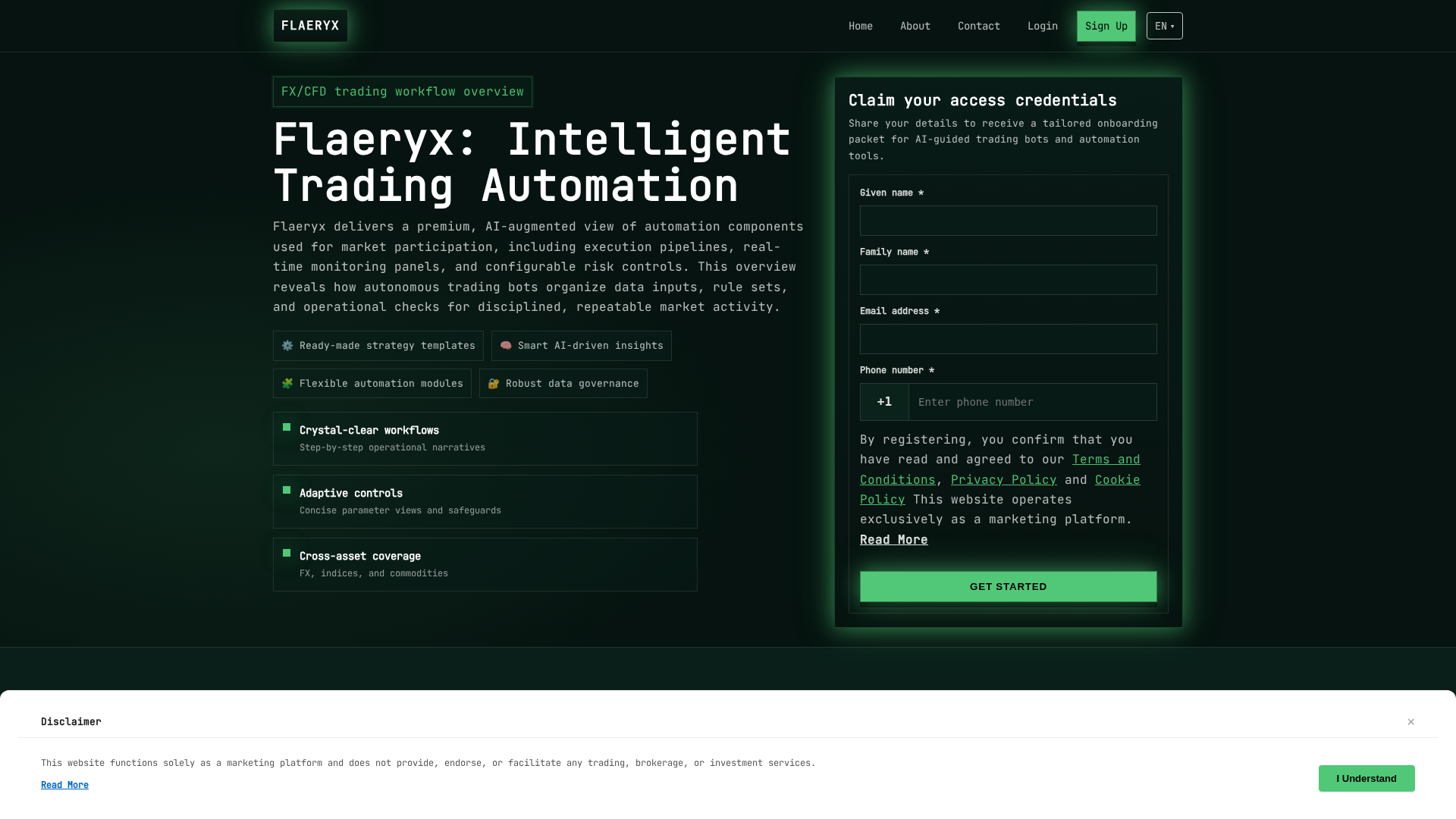Open the Login page

[x=1043, y=26]
